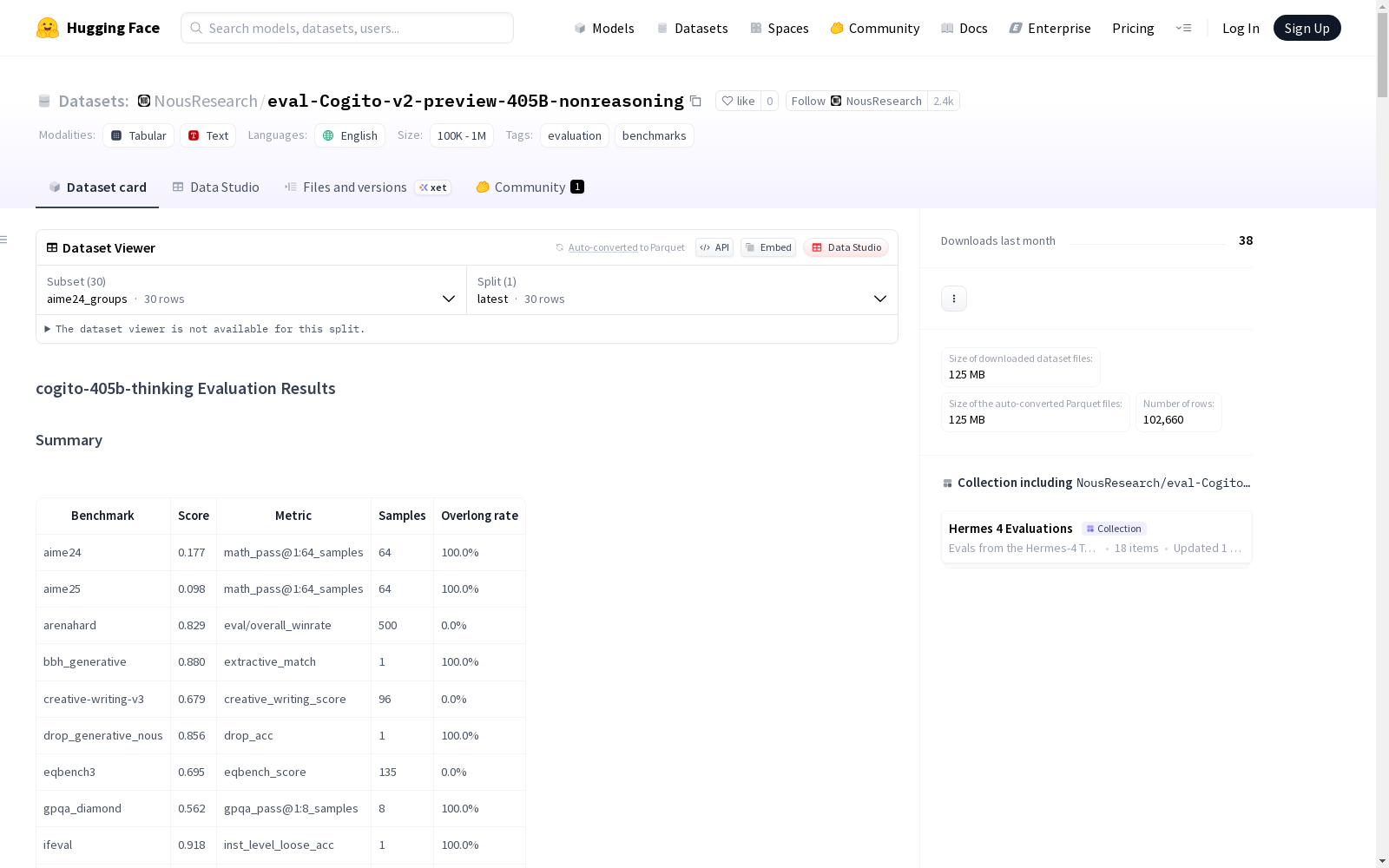1389x868 pixels.
Task: Click the creative_writing_score metric cell
Action: [x=293, y=699]
